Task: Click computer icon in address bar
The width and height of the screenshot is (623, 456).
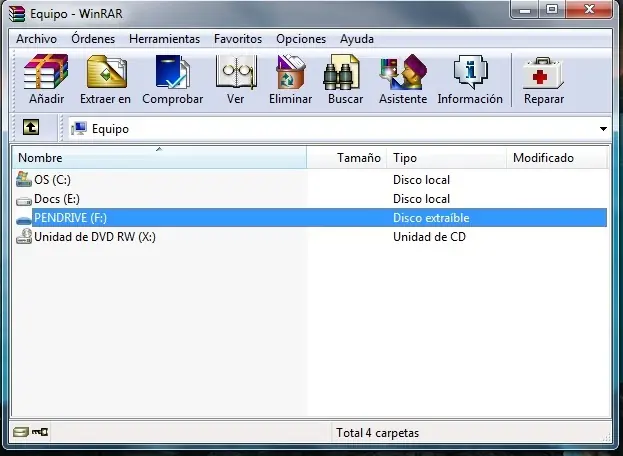Action: (79, 128)
